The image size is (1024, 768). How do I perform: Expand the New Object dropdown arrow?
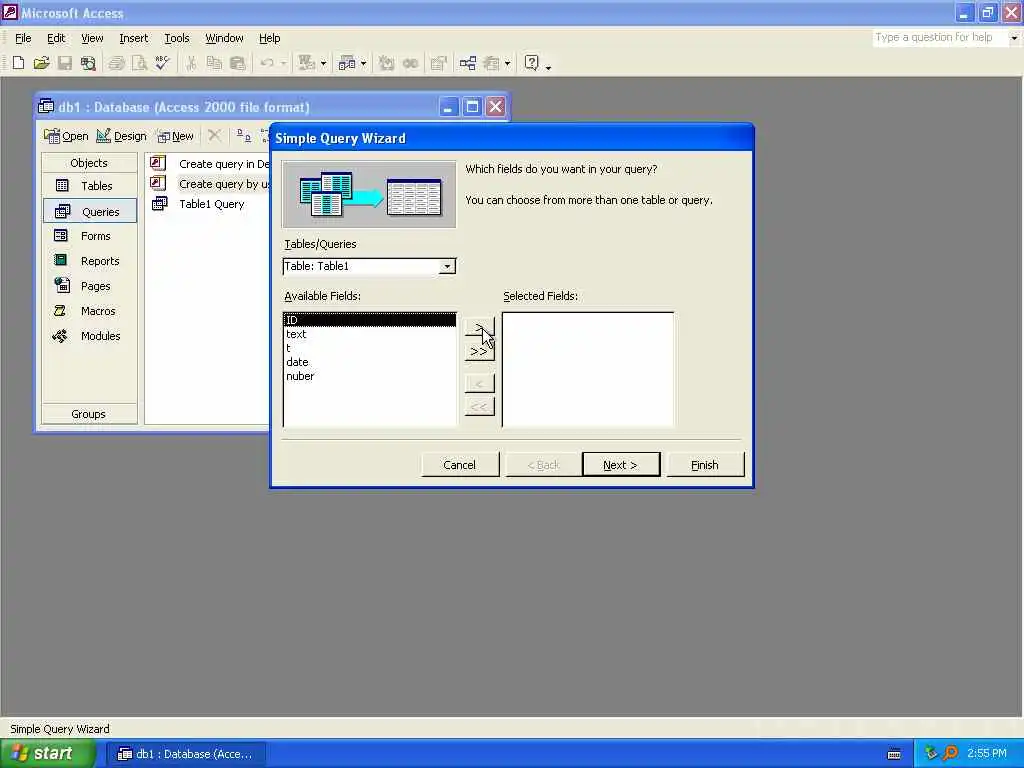(x=507, y=63)
